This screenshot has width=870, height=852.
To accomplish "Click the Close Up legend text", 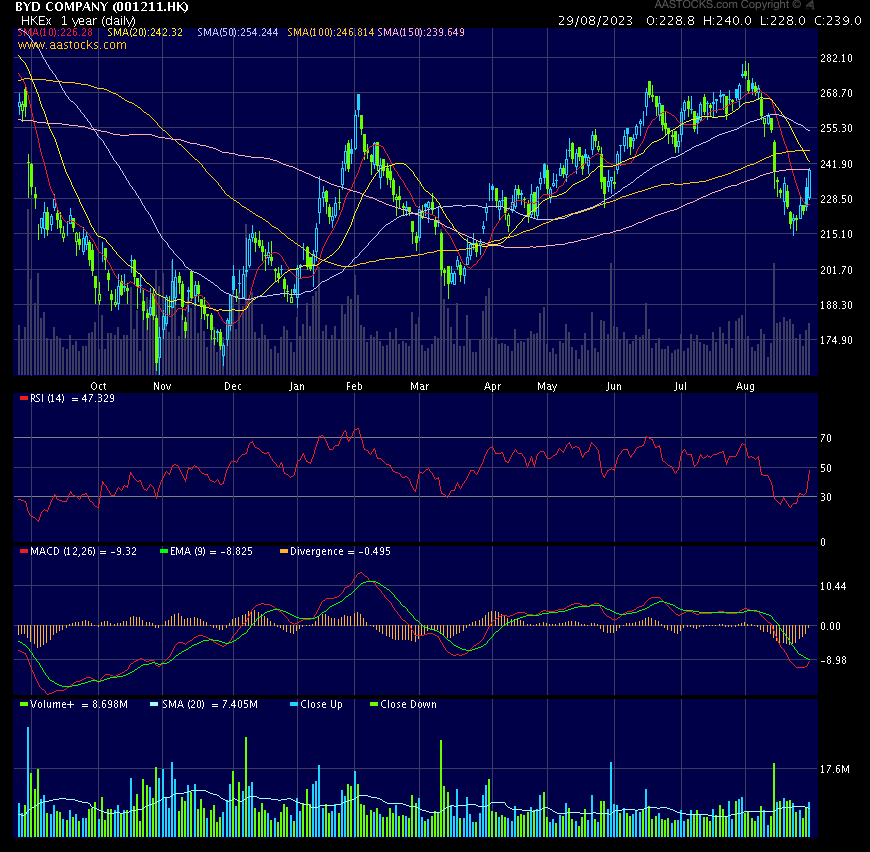I will pyautogui.click(x=322, y=704).
